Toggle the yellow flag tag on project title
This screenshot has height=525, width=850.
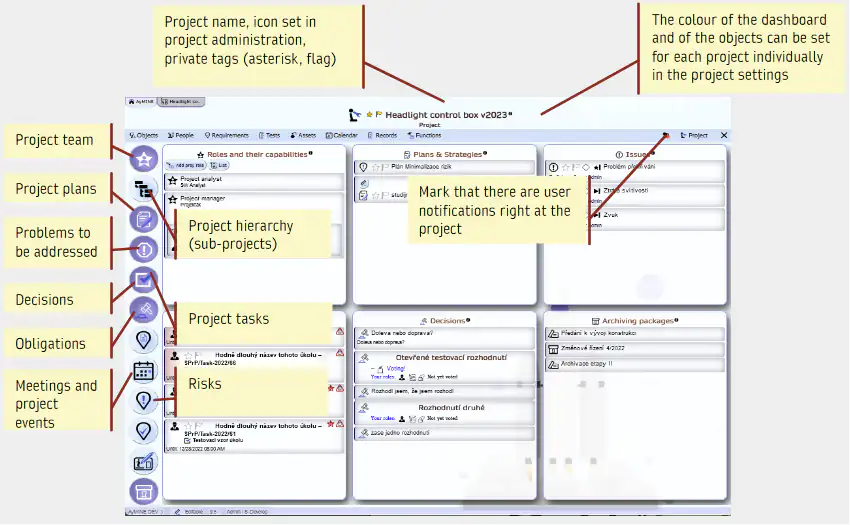(379, 114)
